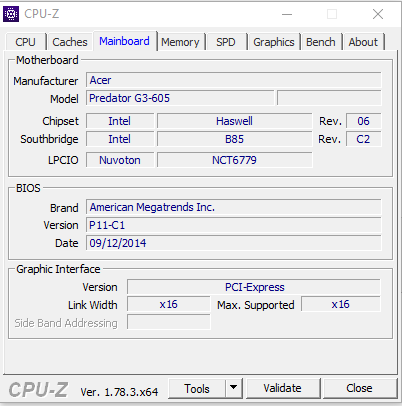The width and height of the screenshot is (402, 406).
Task: Select the Mainboard tab
Action: click(124, 41)
